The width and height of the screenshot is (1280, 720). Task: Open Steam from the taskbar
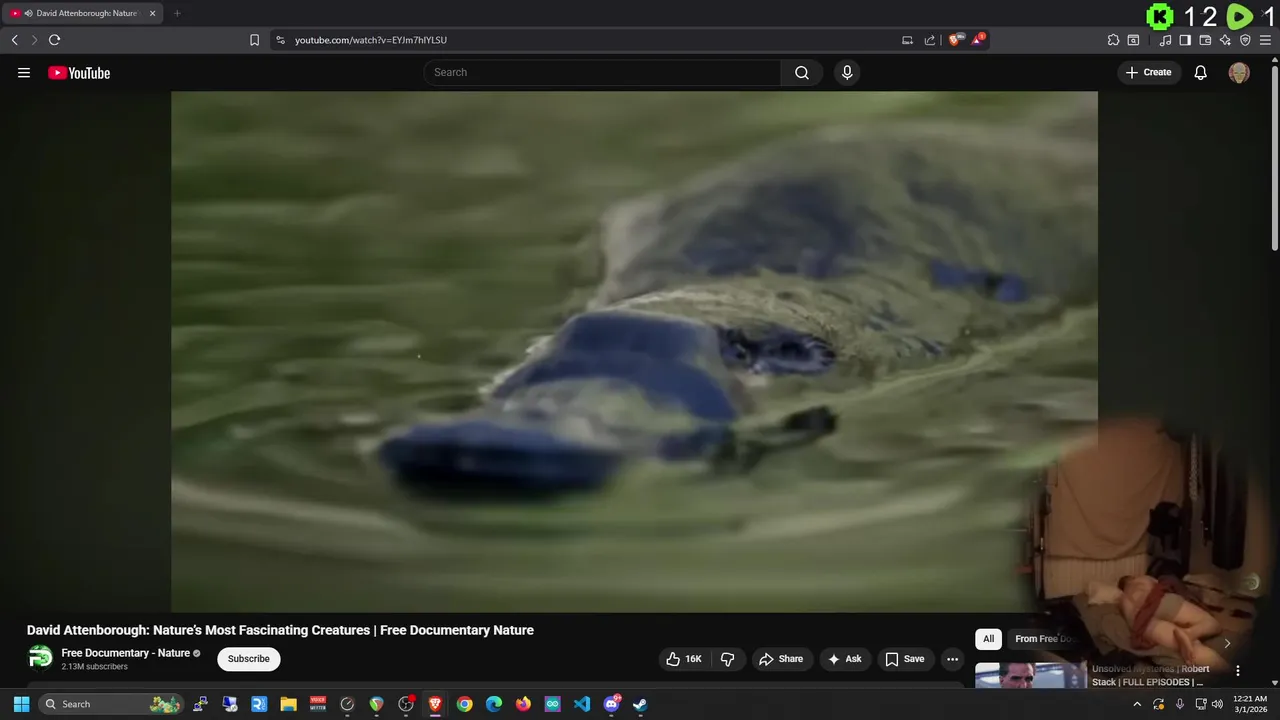[x=640, y=704]
